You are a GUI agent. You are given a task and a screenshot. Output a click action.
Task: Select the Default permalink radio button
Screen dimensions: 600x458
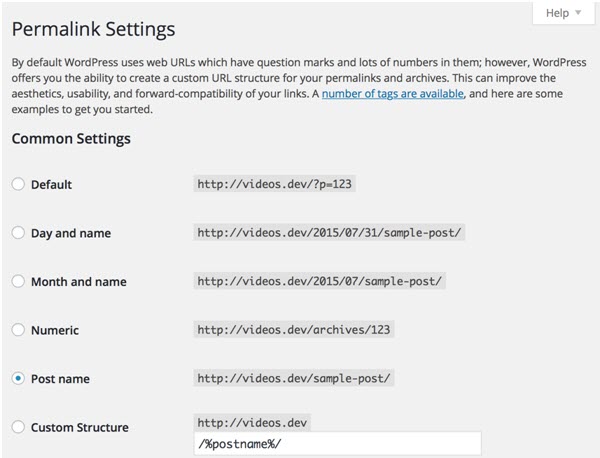click(x=18, y=184)
